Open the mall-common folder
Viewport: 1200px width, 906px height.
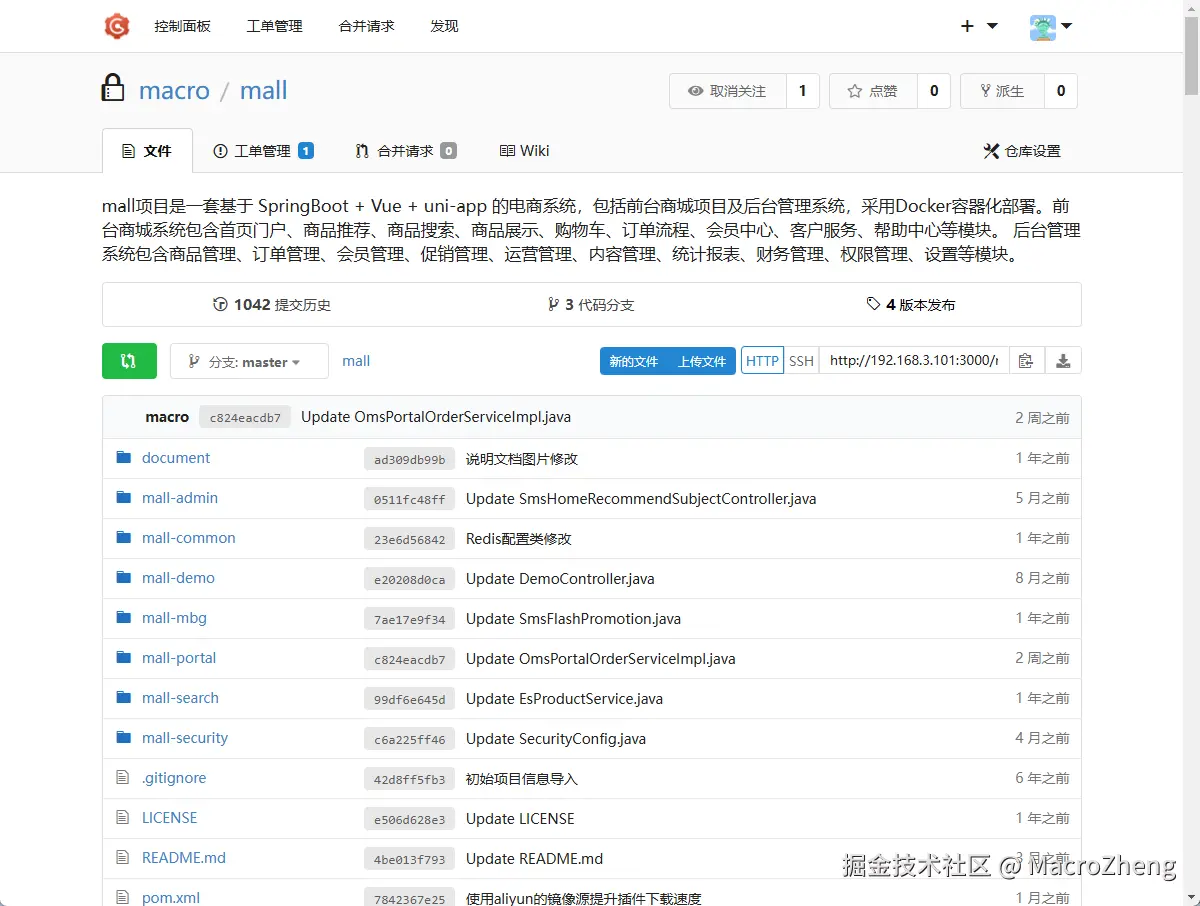point(189,538)
